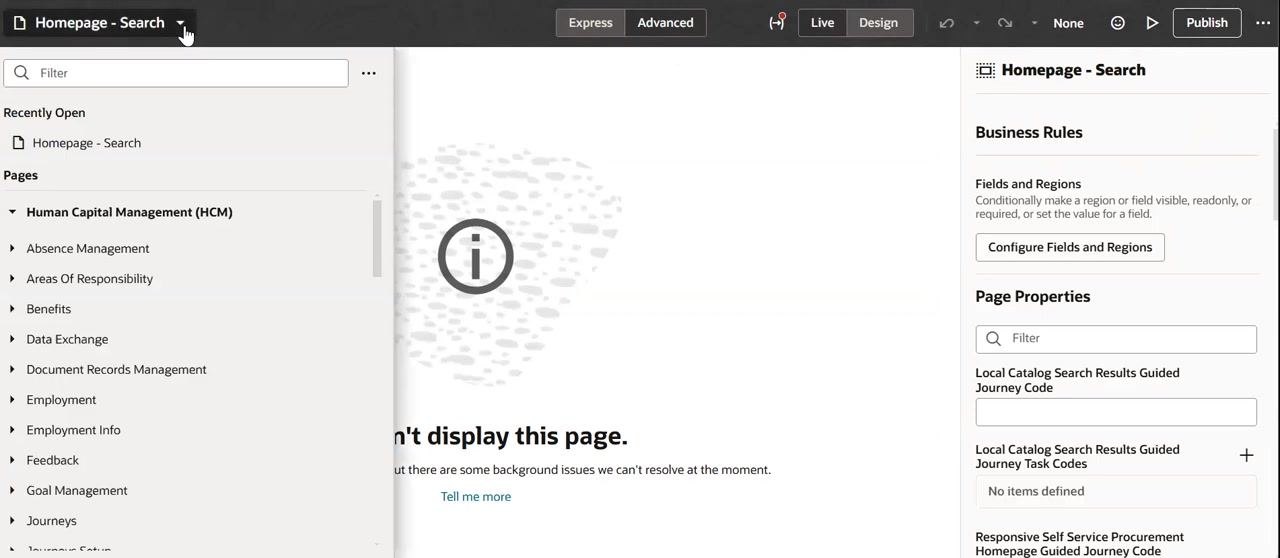
Task: Click the Business Rules heading
Action: tap(1029, 132)
